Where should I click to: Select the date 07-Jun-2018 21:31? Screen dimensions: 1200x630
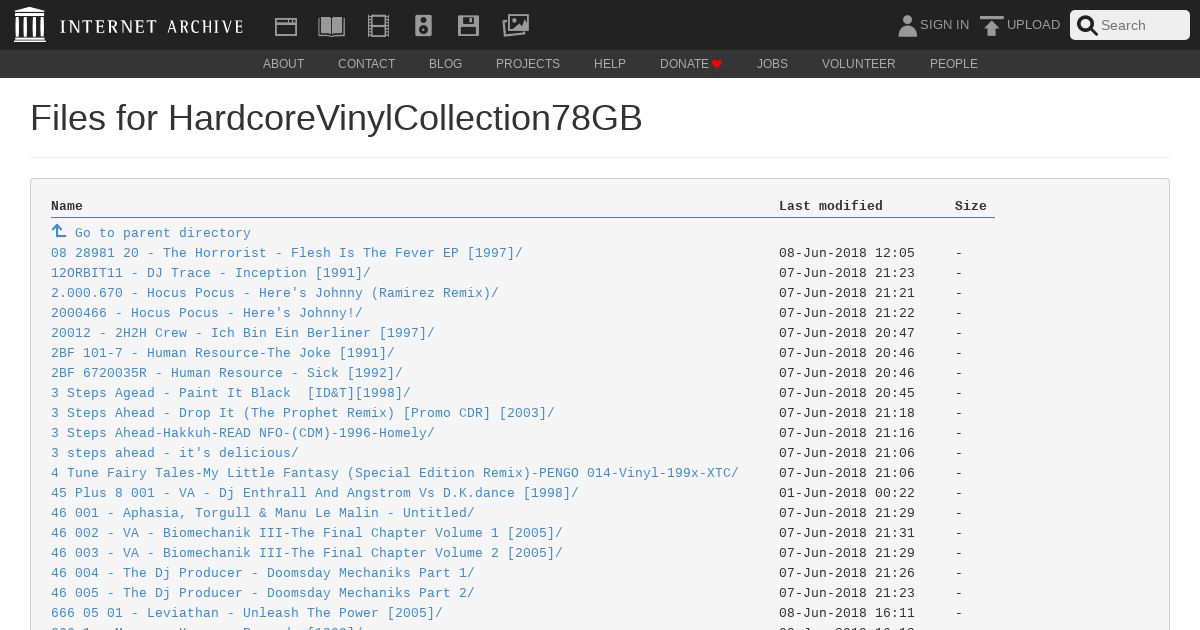pos(847,533)
